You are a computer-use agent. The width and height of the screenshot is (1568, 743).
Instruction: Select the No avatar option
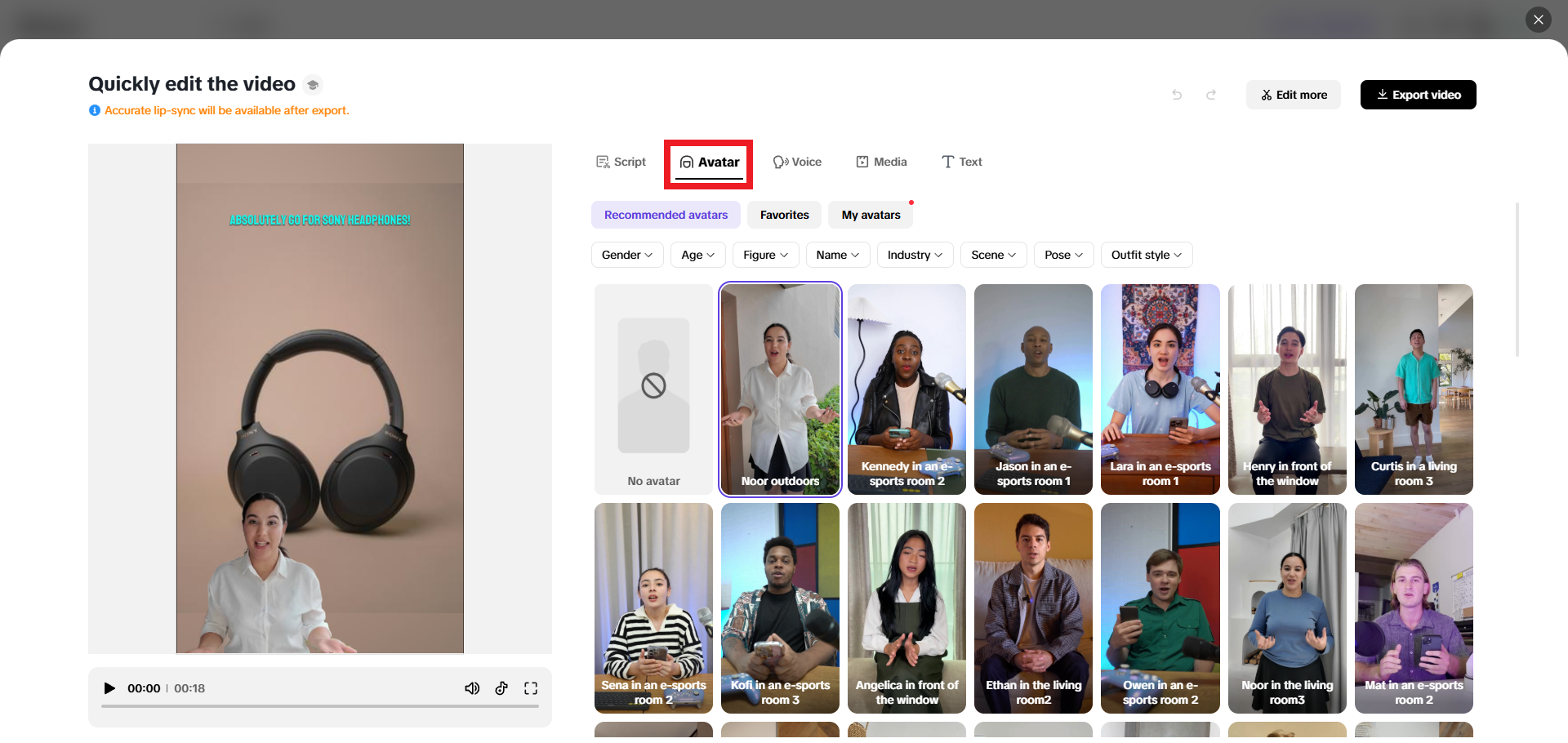coord(653,389)
